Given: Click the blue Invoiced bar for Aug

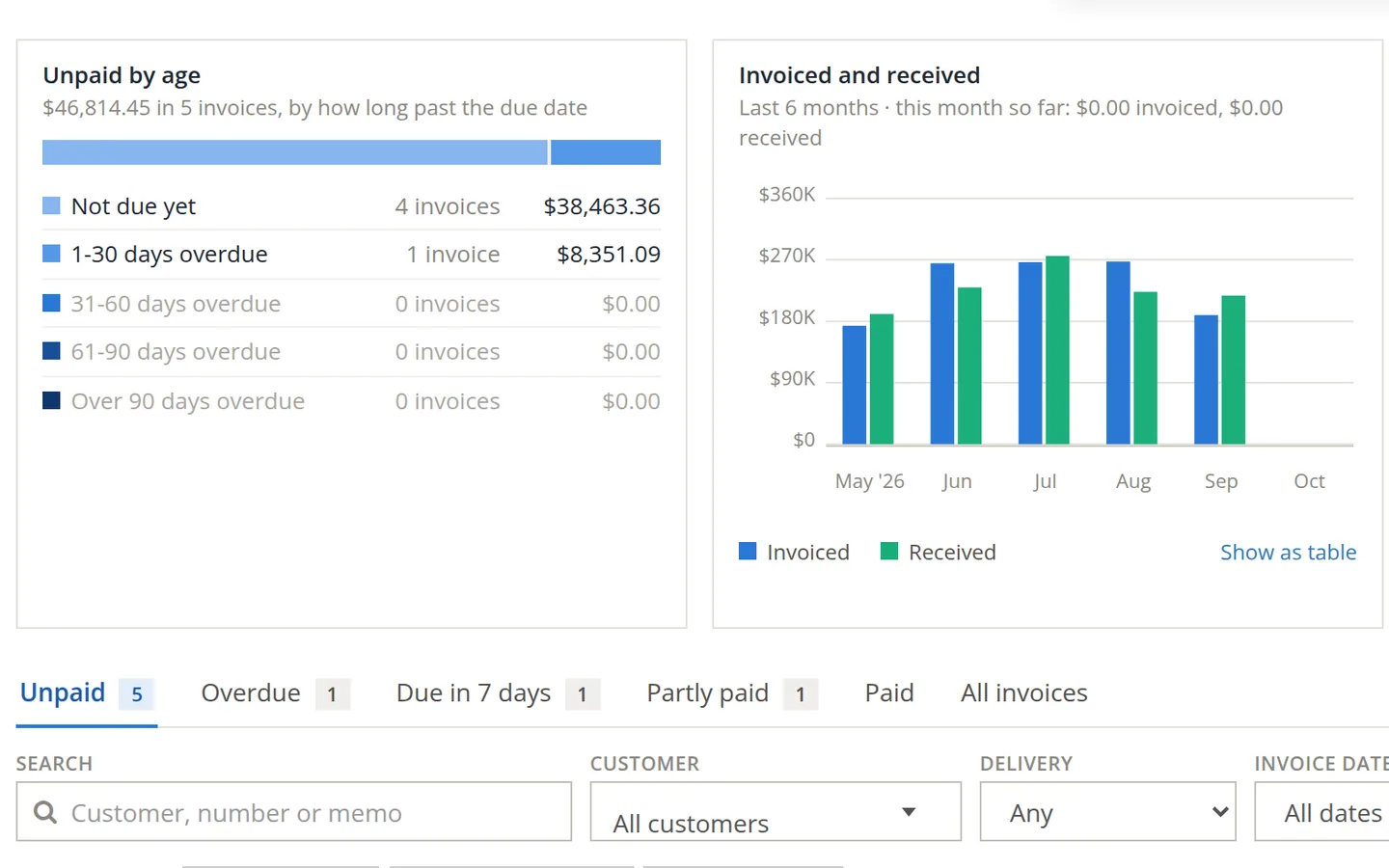Looking at the screenshot, I should (1118, 353).
